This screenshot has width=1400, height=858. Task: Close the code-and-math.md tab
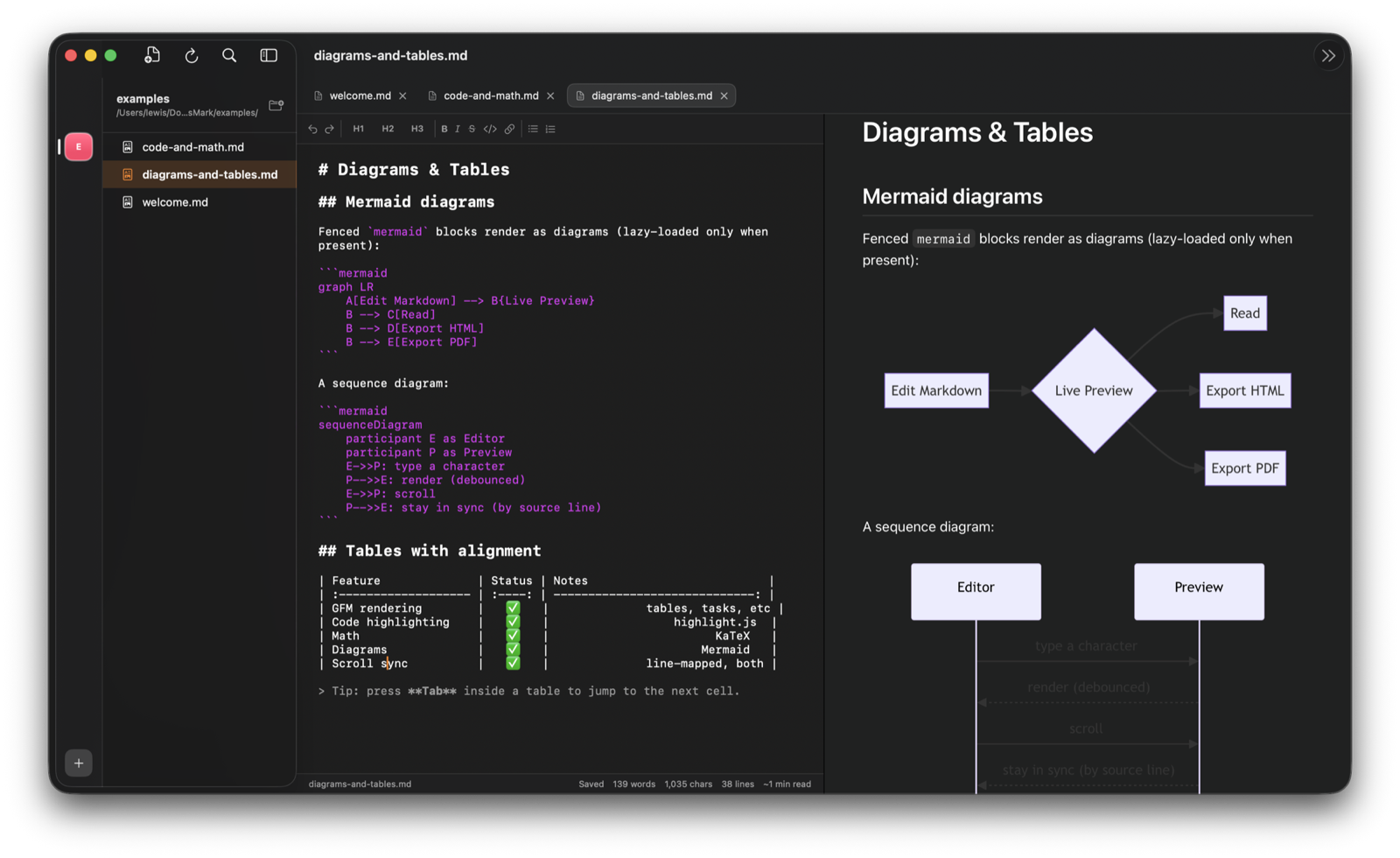click(550, 95)
